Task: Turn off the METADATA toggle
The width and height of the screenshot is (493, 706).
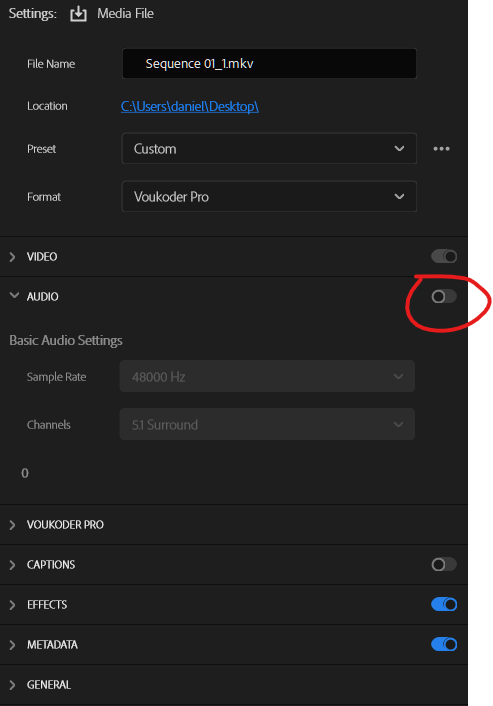Action: (x=444, y=644)
